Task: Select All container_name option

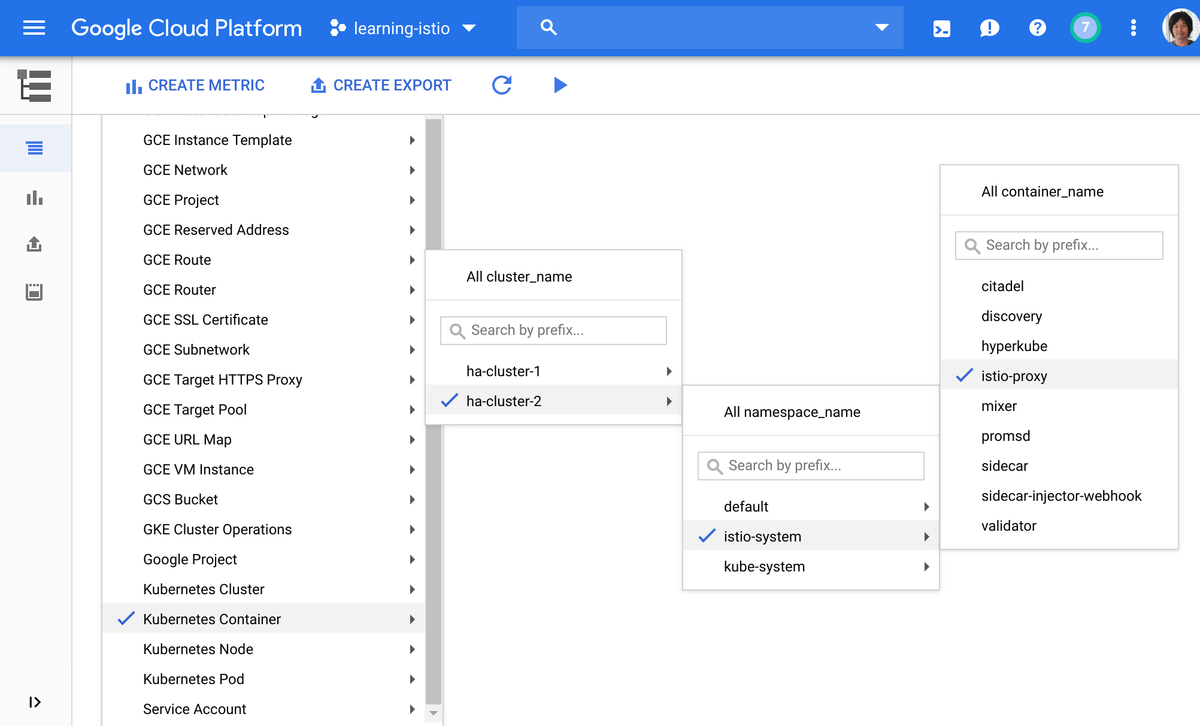Action: 1042,192
